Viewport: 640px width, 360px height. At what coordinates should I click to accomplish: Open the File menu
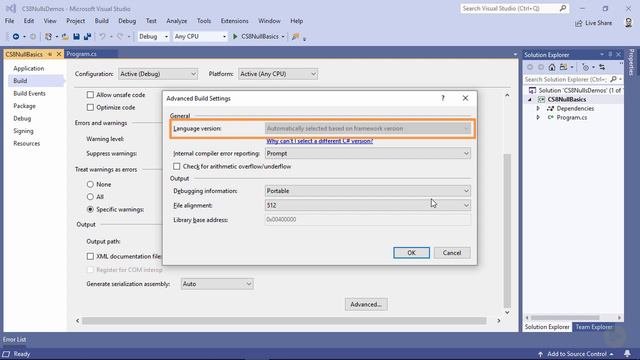pyautogui.click(x=9, y=21)
